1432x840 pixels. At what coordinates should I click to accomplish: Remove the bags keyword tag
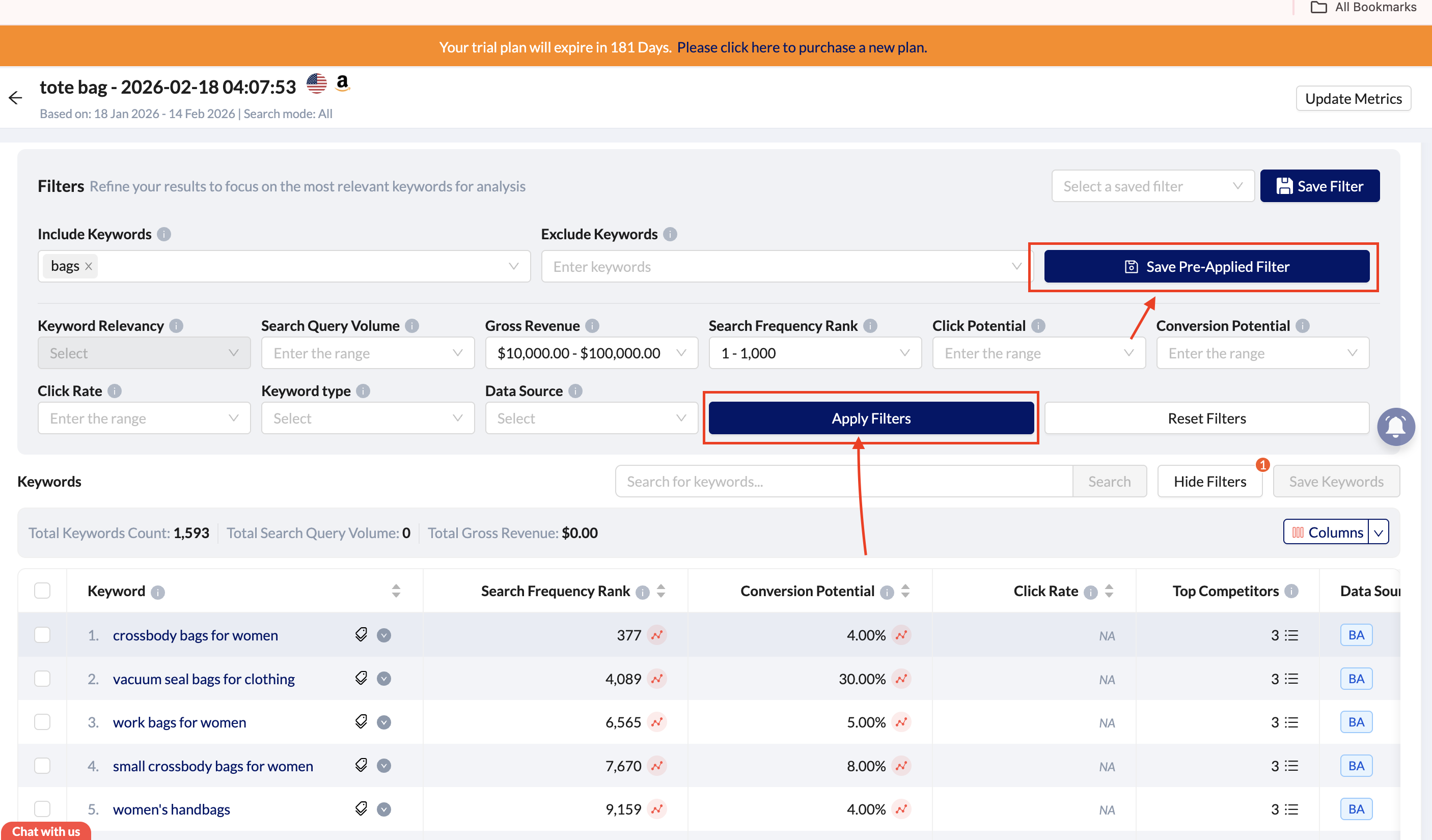pyautogui.click(x=89, y=266)
